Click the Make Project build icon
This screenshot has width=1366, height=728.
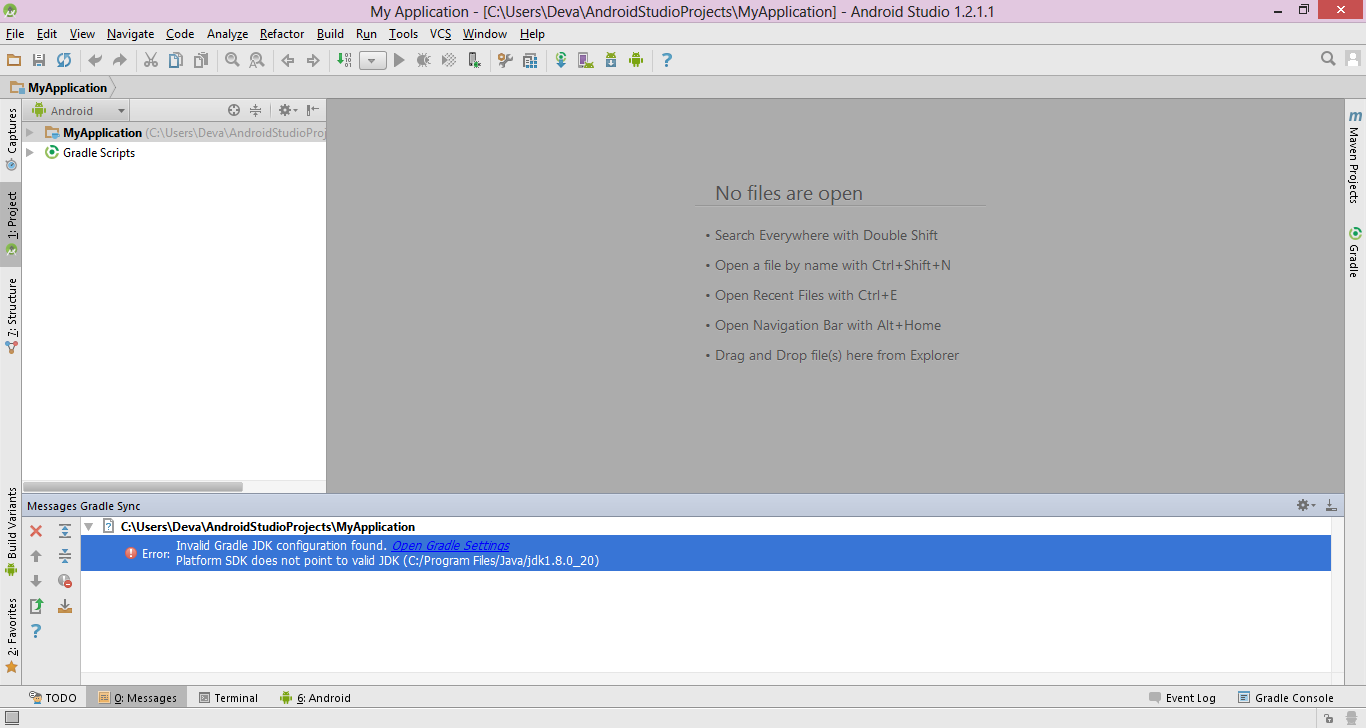point(344,60)
